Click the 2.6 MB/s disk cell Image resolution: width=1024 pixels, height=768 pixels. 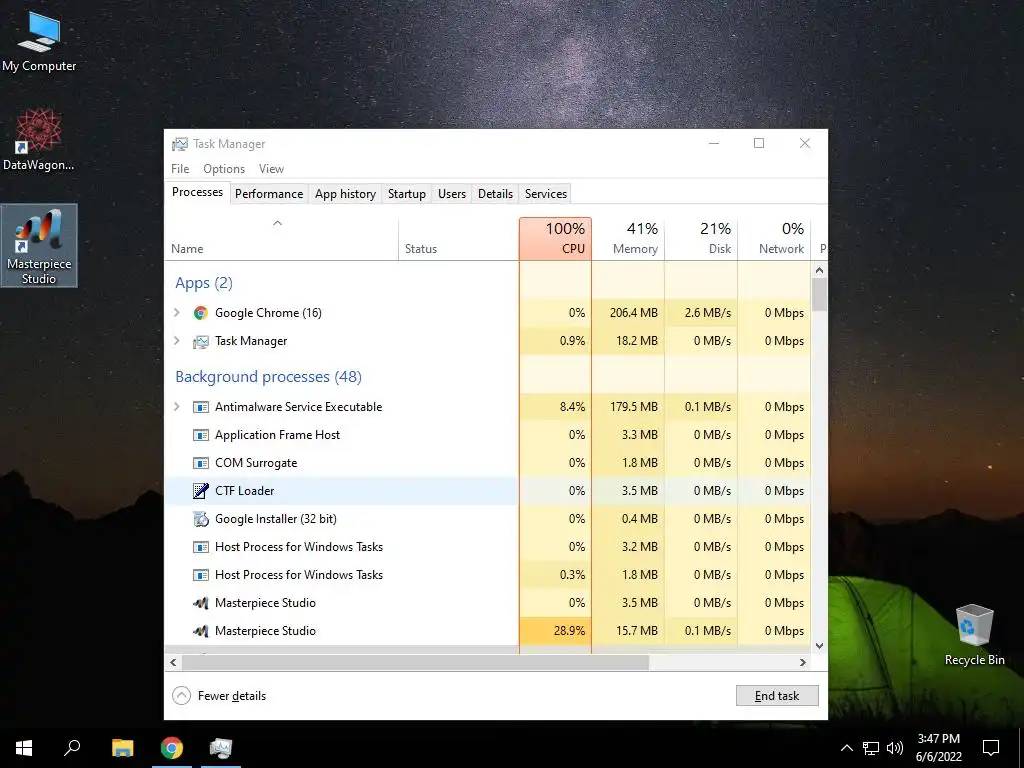701,313
